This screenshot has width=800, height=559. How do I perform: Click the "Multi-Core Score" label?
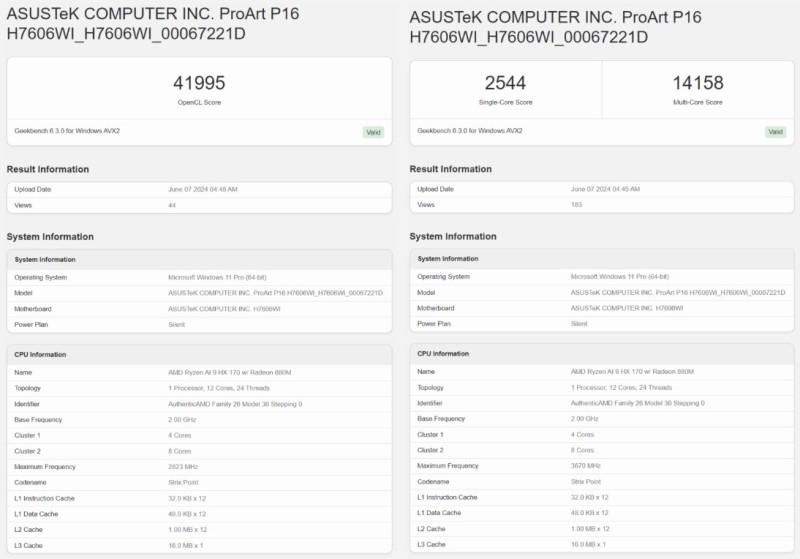(698, 102)
